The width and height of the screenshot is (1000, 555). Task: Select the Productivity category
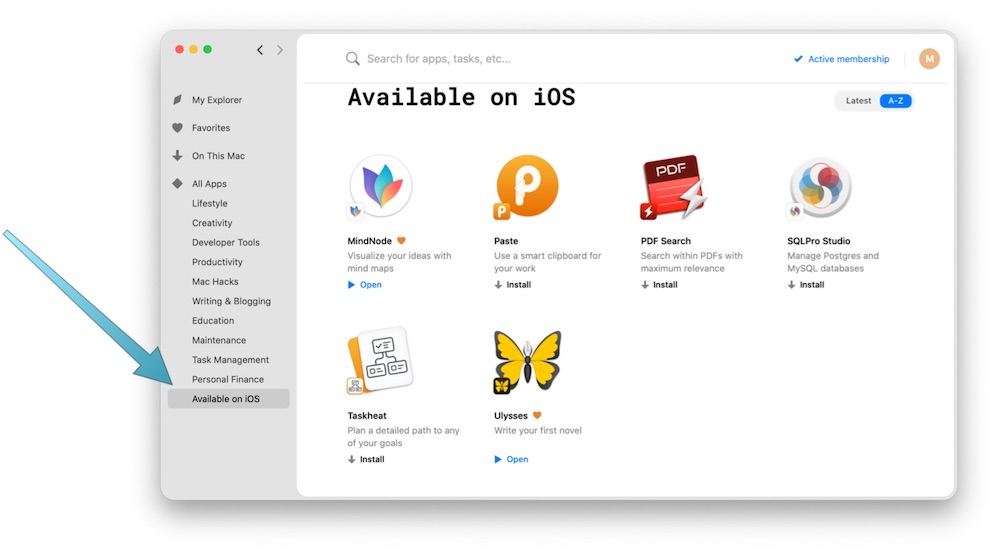217,262
